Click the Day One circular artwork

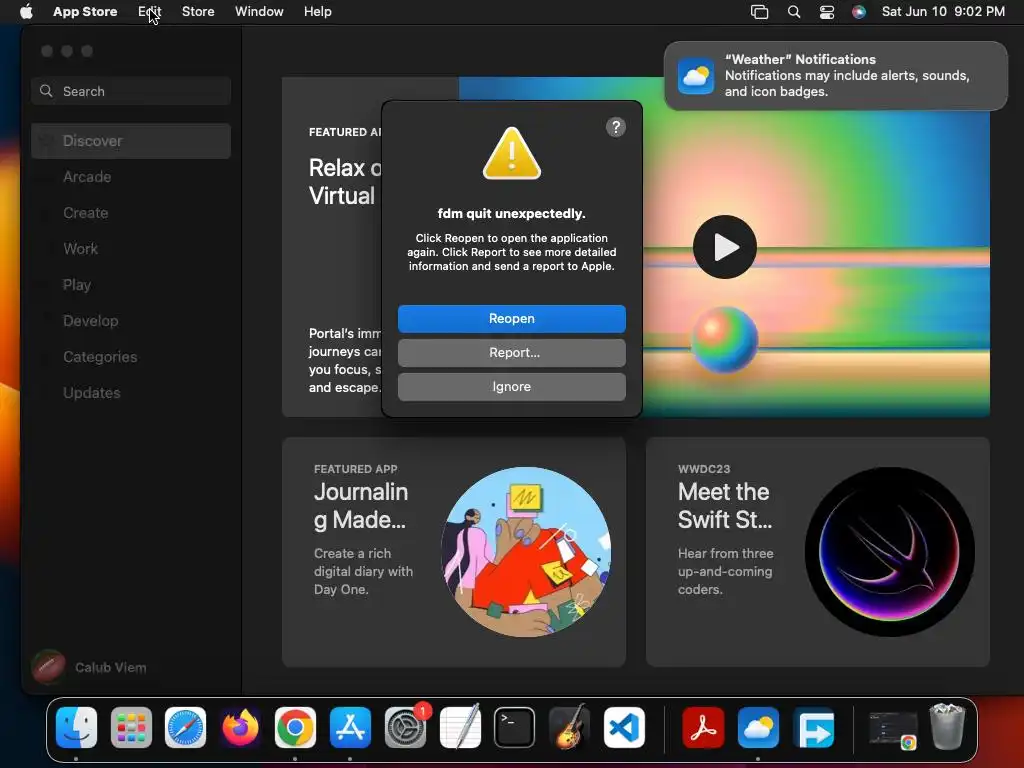tap(526, 552)
